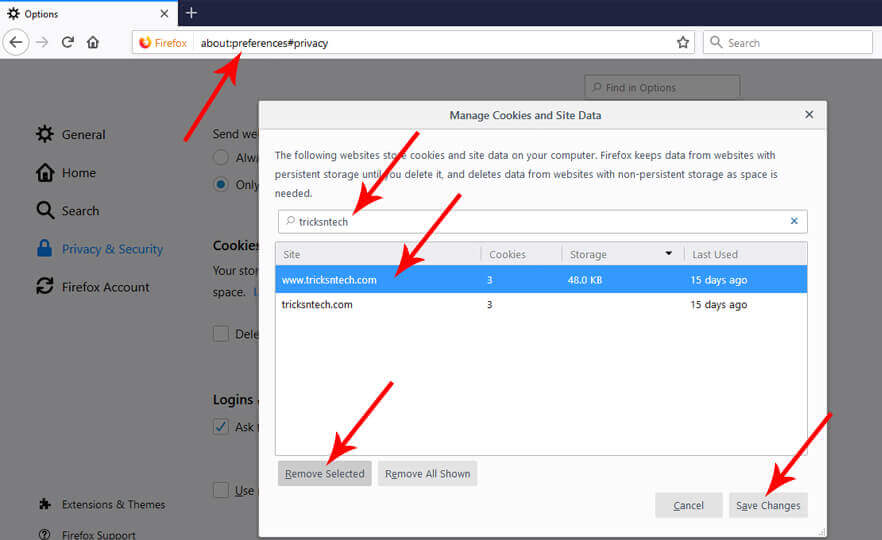This screenshot has height=540, width=882.
Task: Click Save Changes button
Action: coord(768,505)
